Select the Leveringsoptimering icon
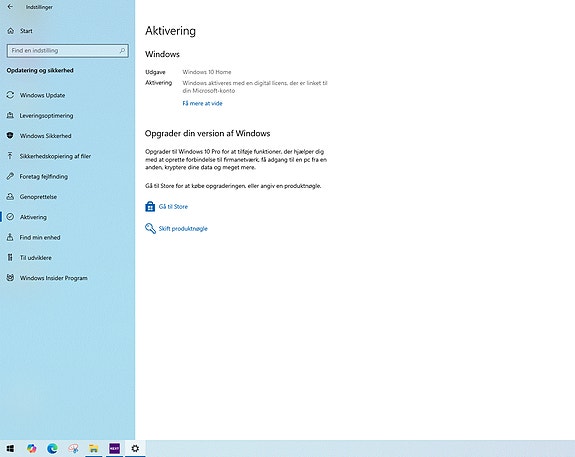The image size is (575, 457). point(10,116)
